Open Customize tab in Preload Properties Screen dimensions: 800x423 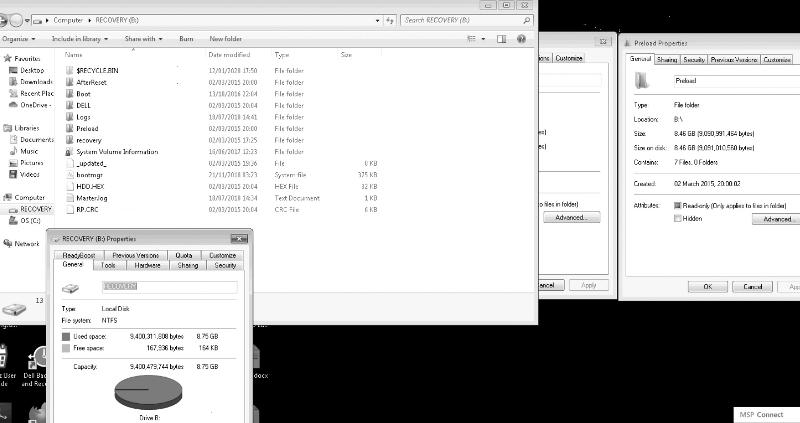(x=777, y=60)
